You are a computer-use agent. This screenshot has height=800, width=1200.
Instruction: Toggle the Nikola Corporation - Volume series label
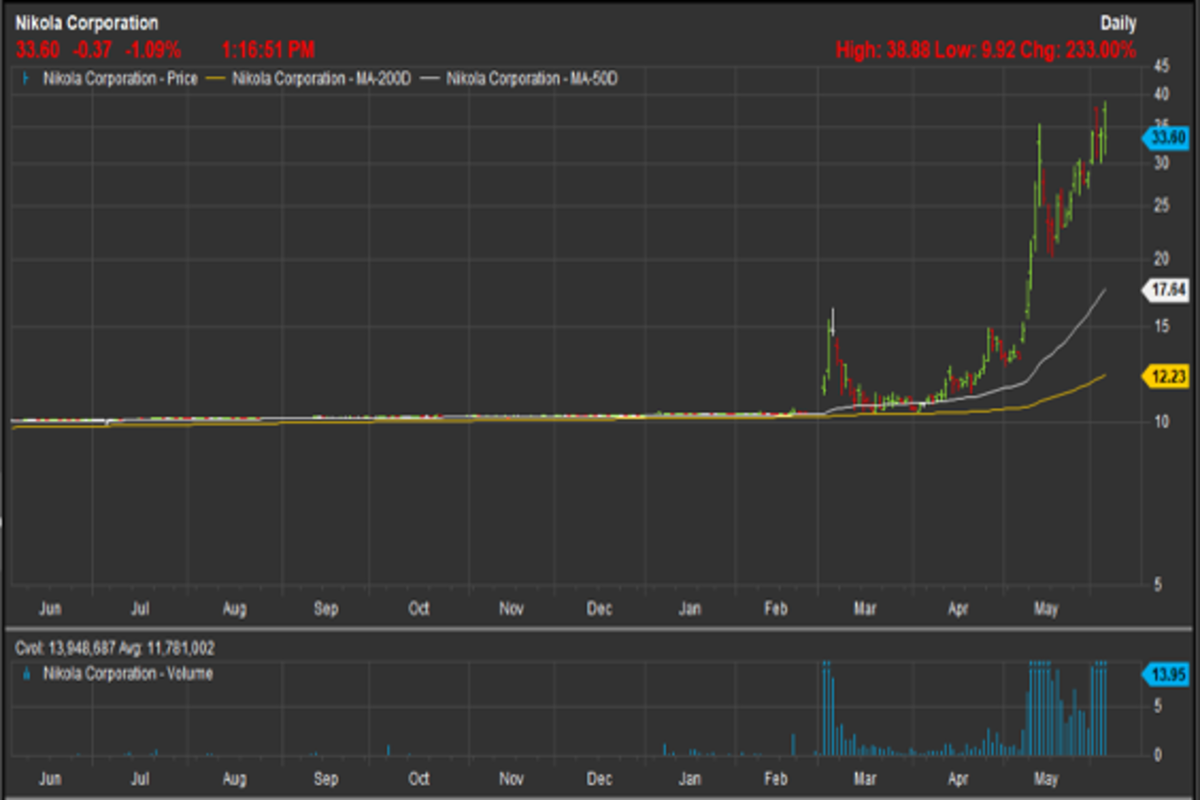(x=128, y=674)
